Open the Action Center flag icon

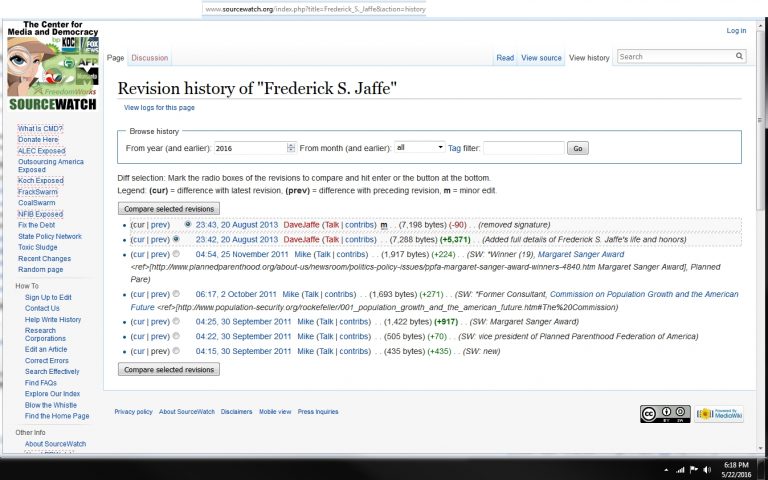693,469
